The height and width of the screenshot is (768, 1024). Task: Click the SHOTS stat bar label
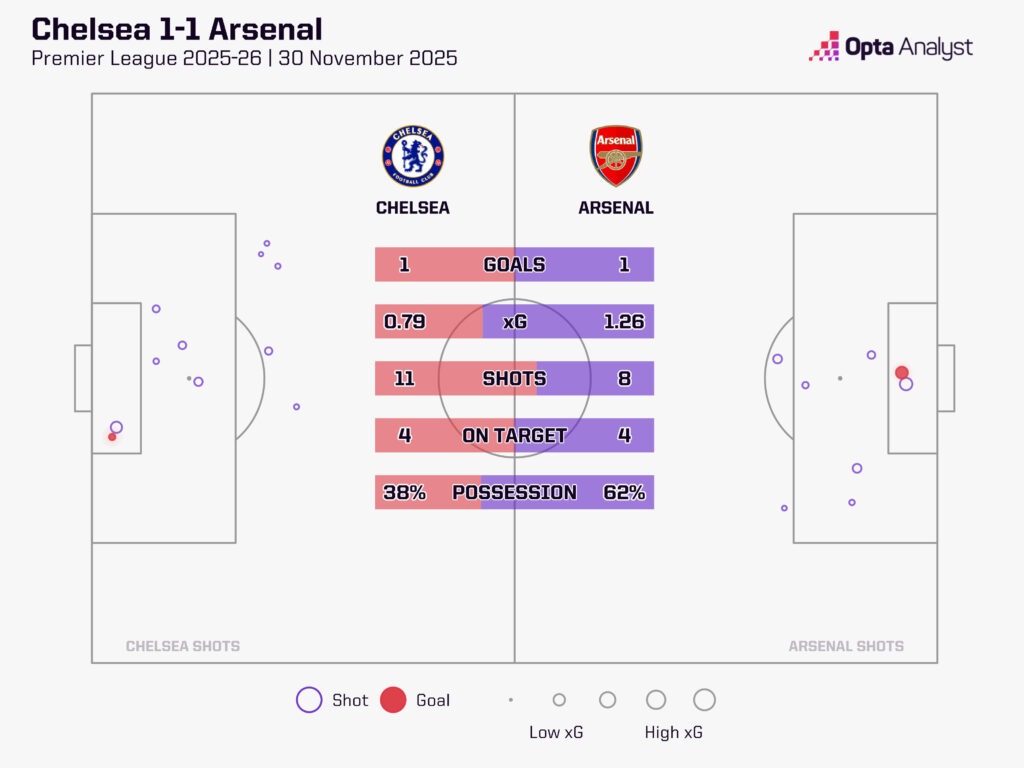click(514, 379)
